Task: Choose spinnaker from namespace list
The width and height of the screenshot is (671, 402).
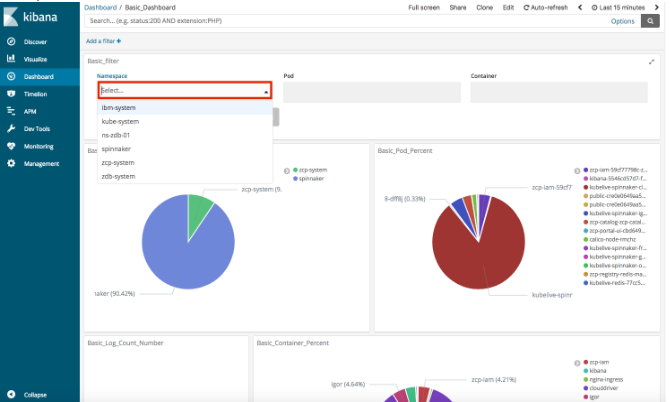Action: [x=185, y=149]
